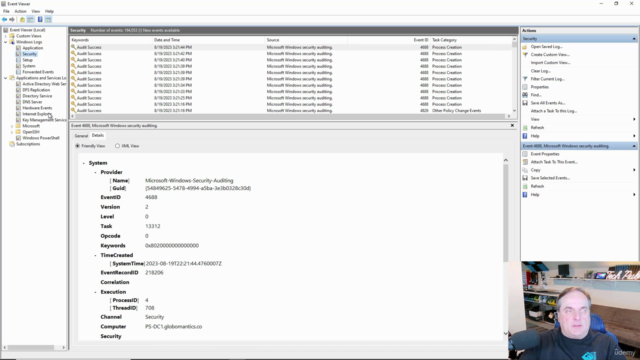Viewport: 640px width, 360px height.
Task: Click Properties icon in Actions pane
Action: click(x=525, y=87)
